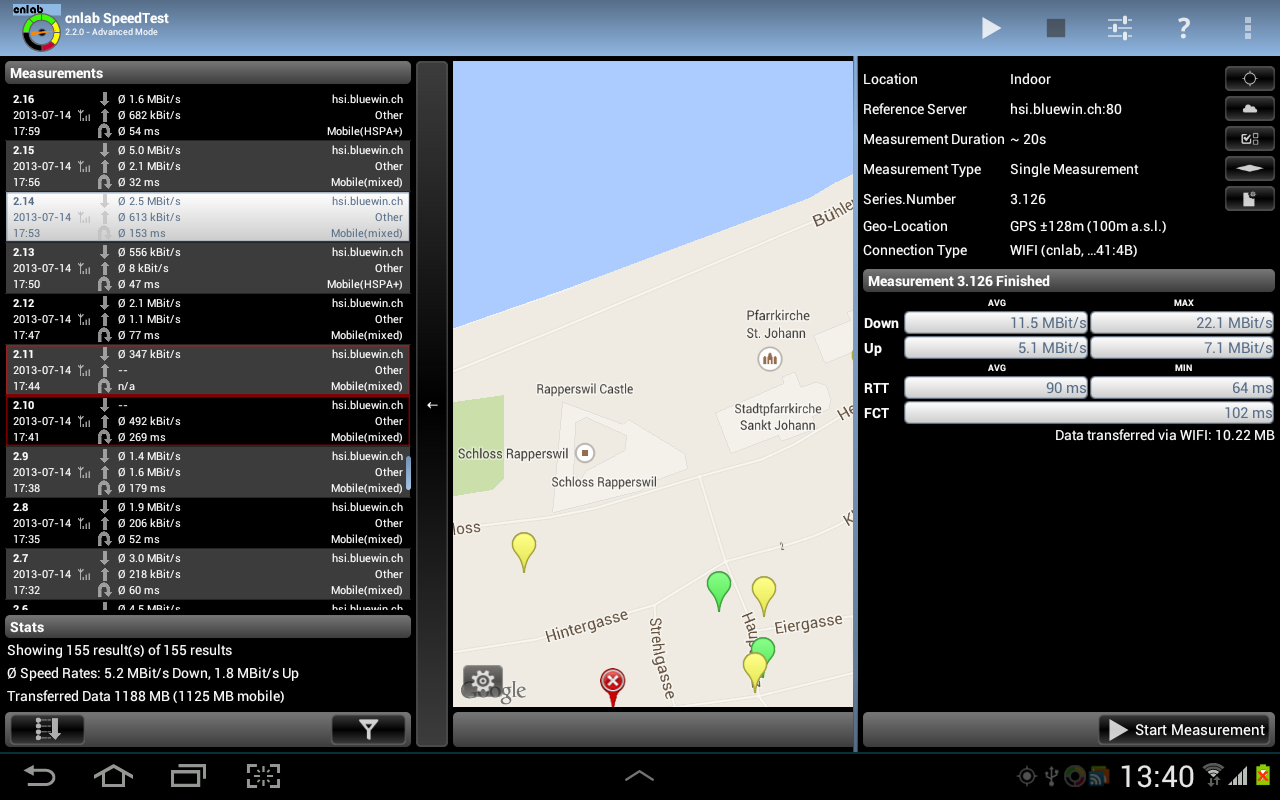1280x800 pixels.
Task: Change measurement type button
Action: click(1250, 169)
